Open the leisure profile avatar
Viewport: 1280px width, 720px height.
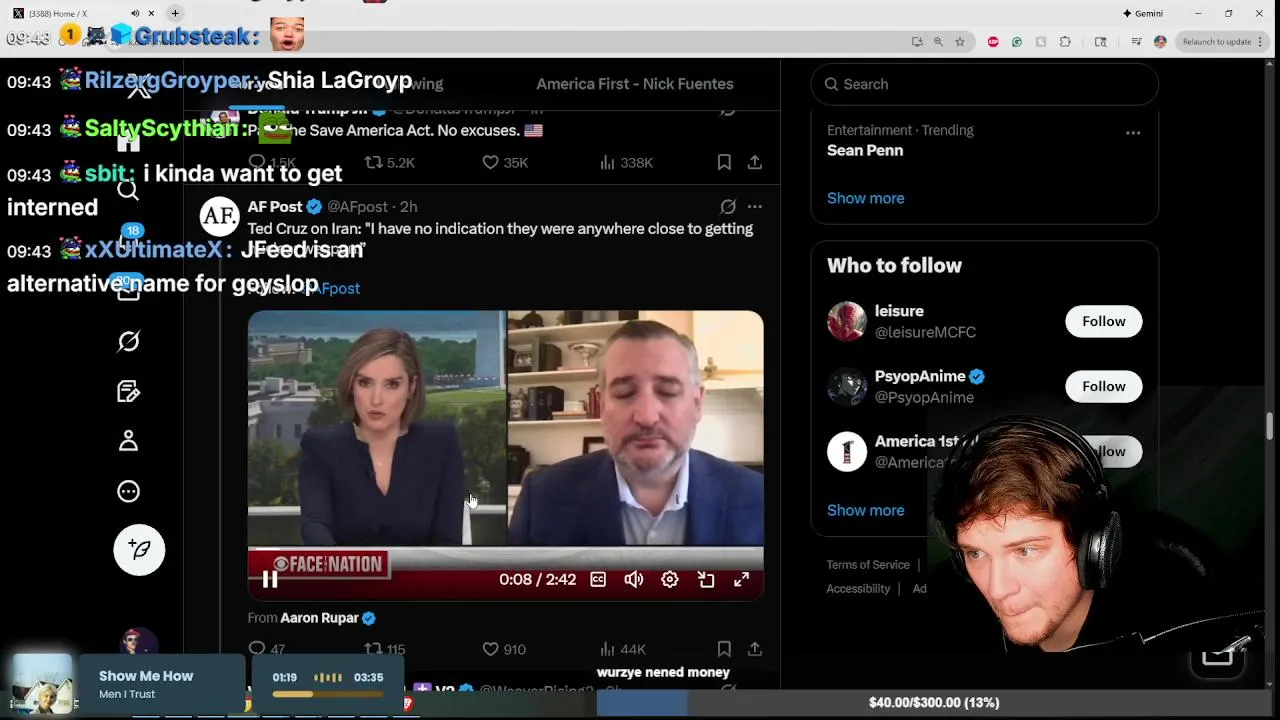[x=846, y=321]
